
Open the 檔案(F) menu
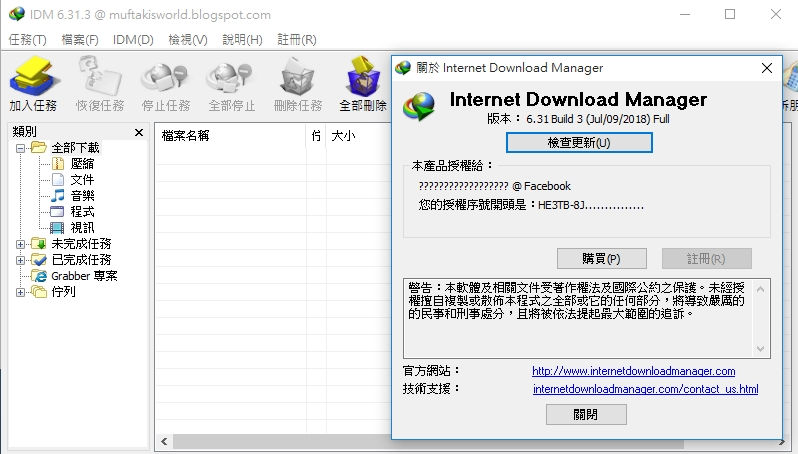pyautogui.click(x=80, y=40)
